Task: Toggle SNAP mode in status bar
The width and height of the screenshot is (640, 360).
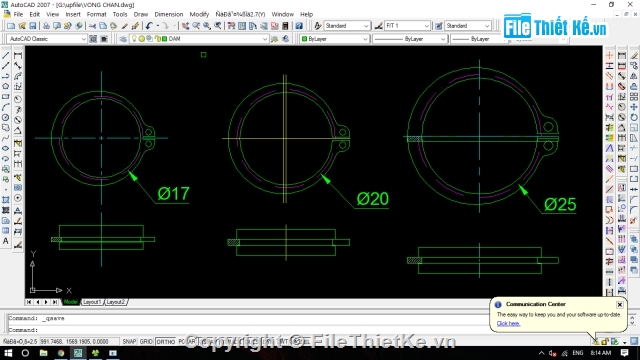Action: tap(129, 341)
